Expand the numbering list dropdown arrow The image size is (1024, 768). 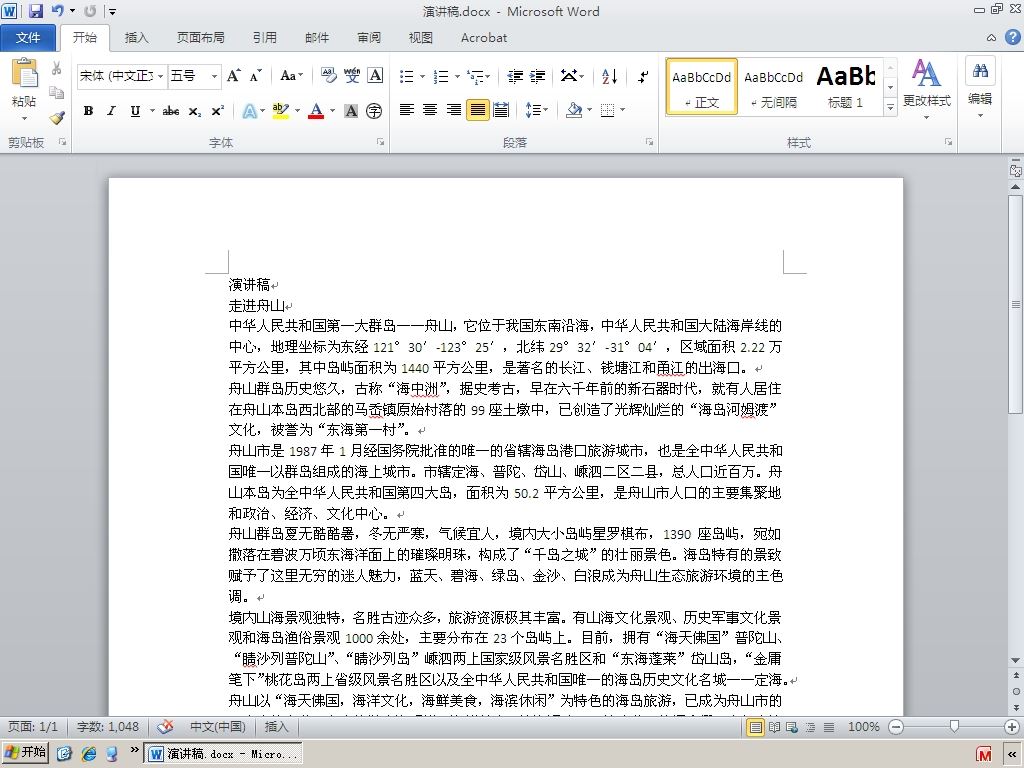pos(457,76)
